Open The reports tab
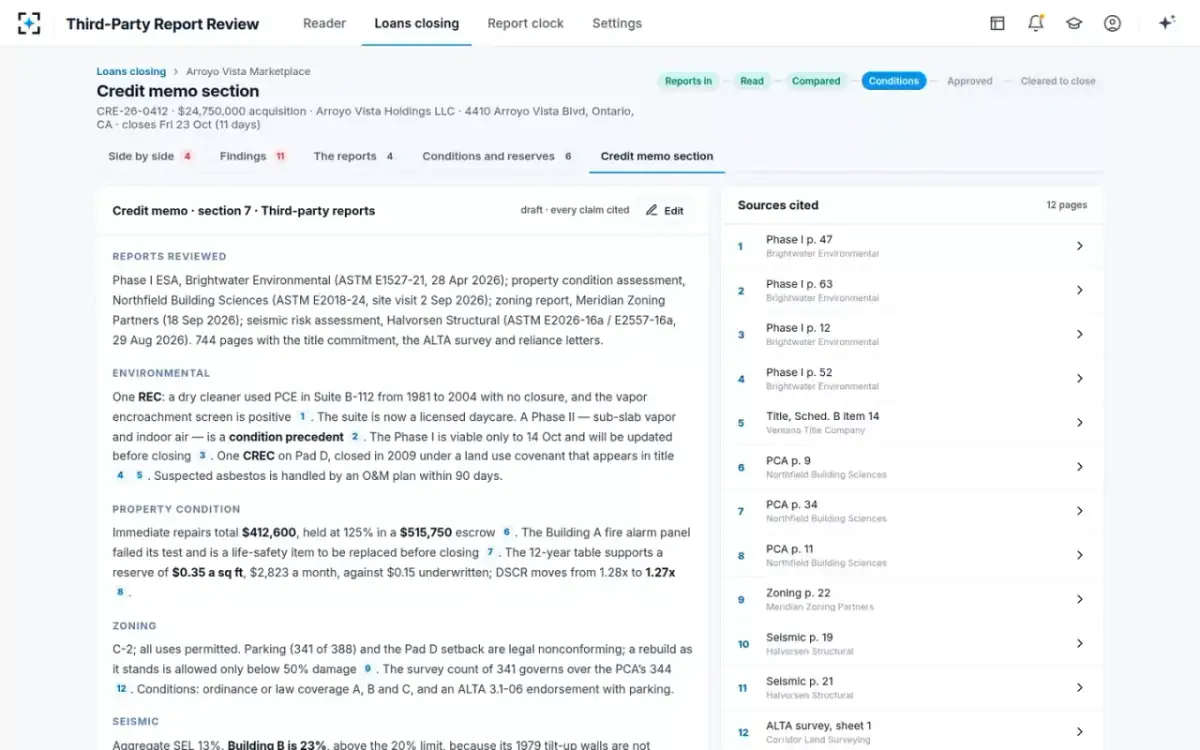 tap(354, 156)
